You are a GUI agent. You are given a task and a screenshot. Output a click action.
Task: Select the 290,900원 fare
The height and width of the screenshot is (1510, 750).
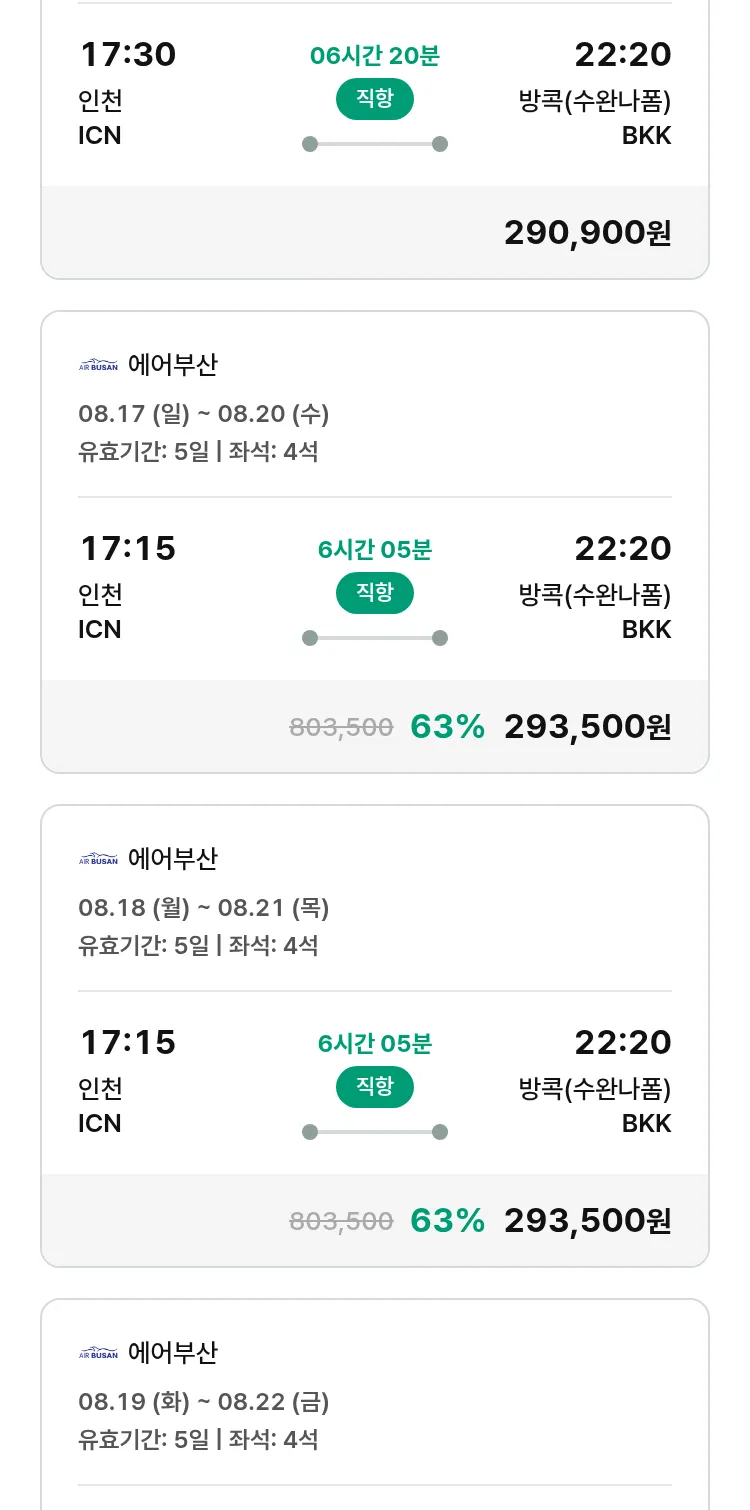587,233
